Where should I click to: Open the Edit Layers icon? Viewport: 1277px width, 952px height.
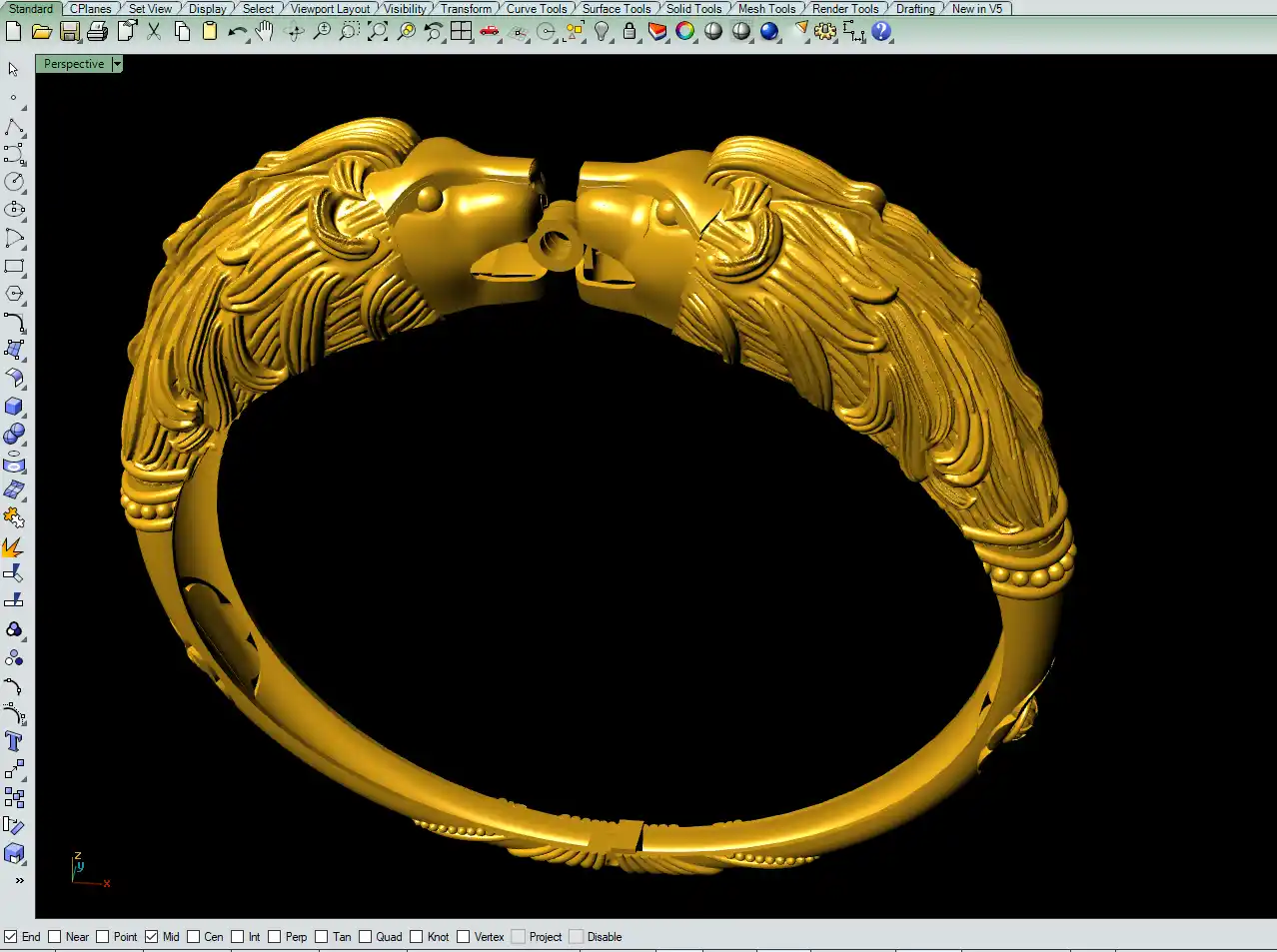point(657,31)
